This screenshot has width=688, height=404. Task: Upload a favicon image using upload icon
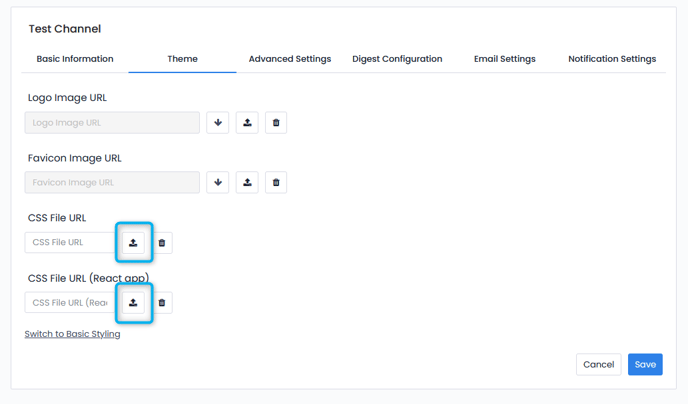tap(247, 183)
